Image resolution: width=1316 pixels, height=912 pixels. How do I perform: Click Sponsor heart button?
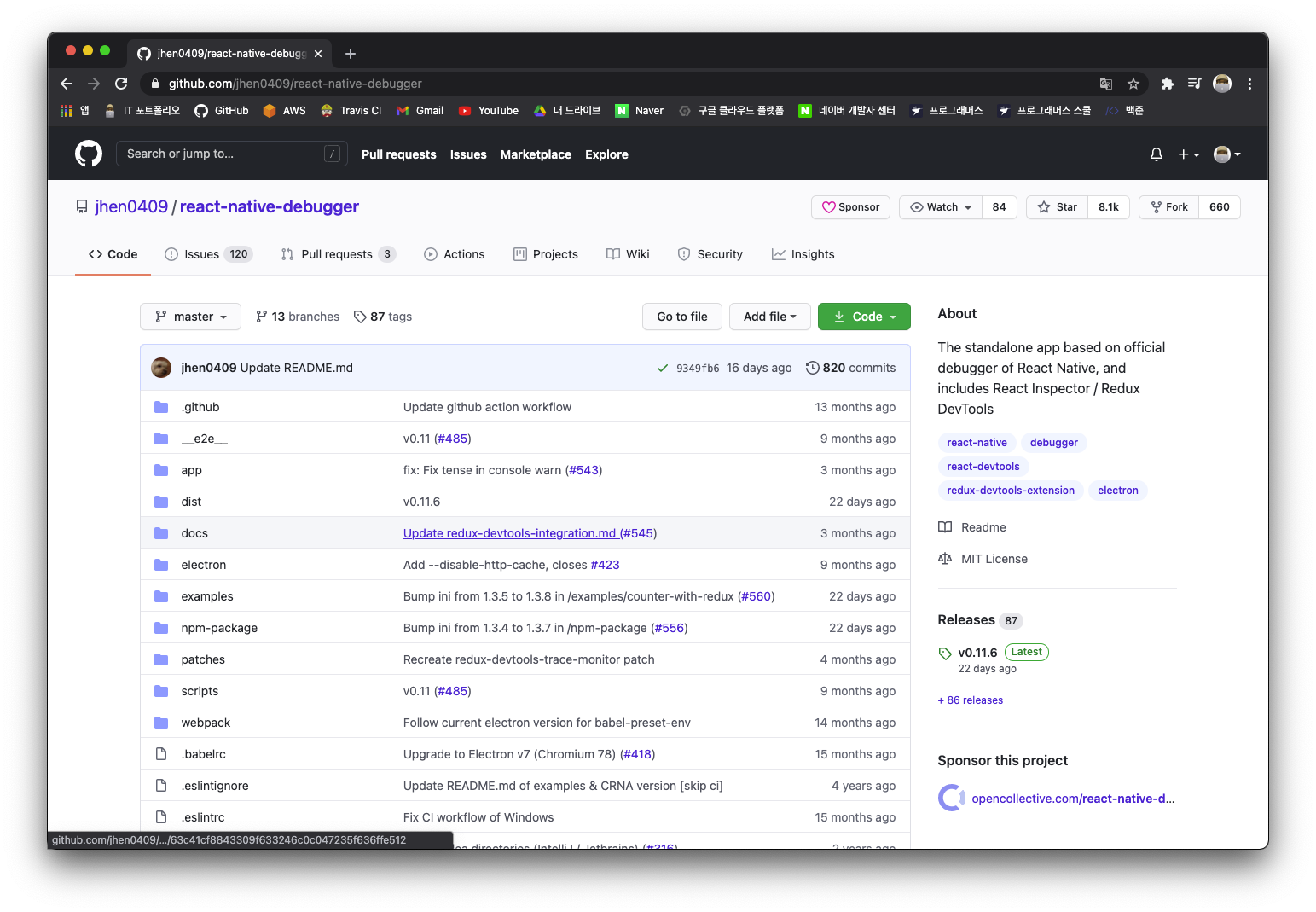[850, 207]
